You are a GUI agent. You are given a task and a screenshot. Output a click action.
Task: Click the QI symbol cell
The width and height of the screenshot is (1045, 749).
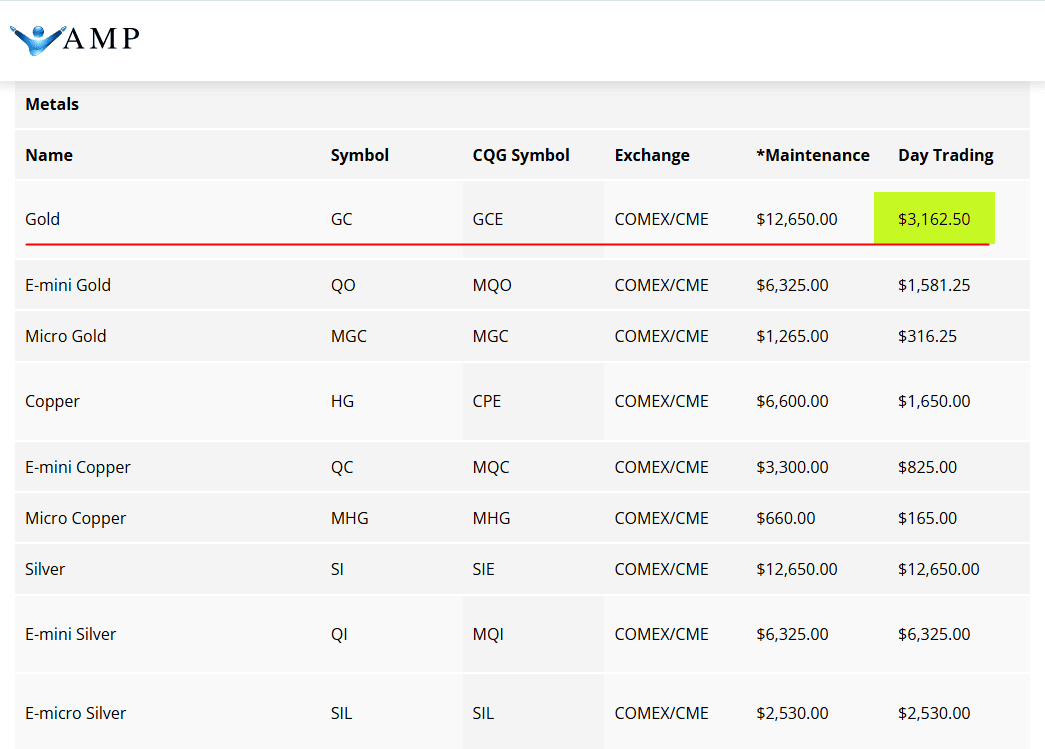coord(339,634)
